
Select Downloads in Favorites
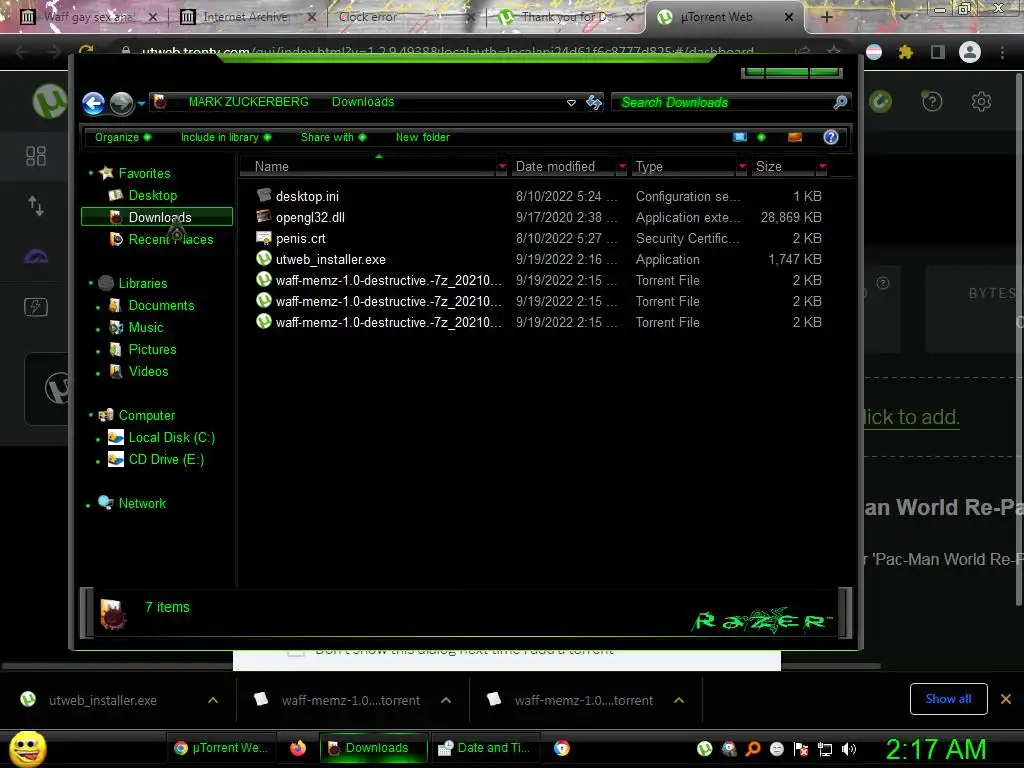point(157,217)
